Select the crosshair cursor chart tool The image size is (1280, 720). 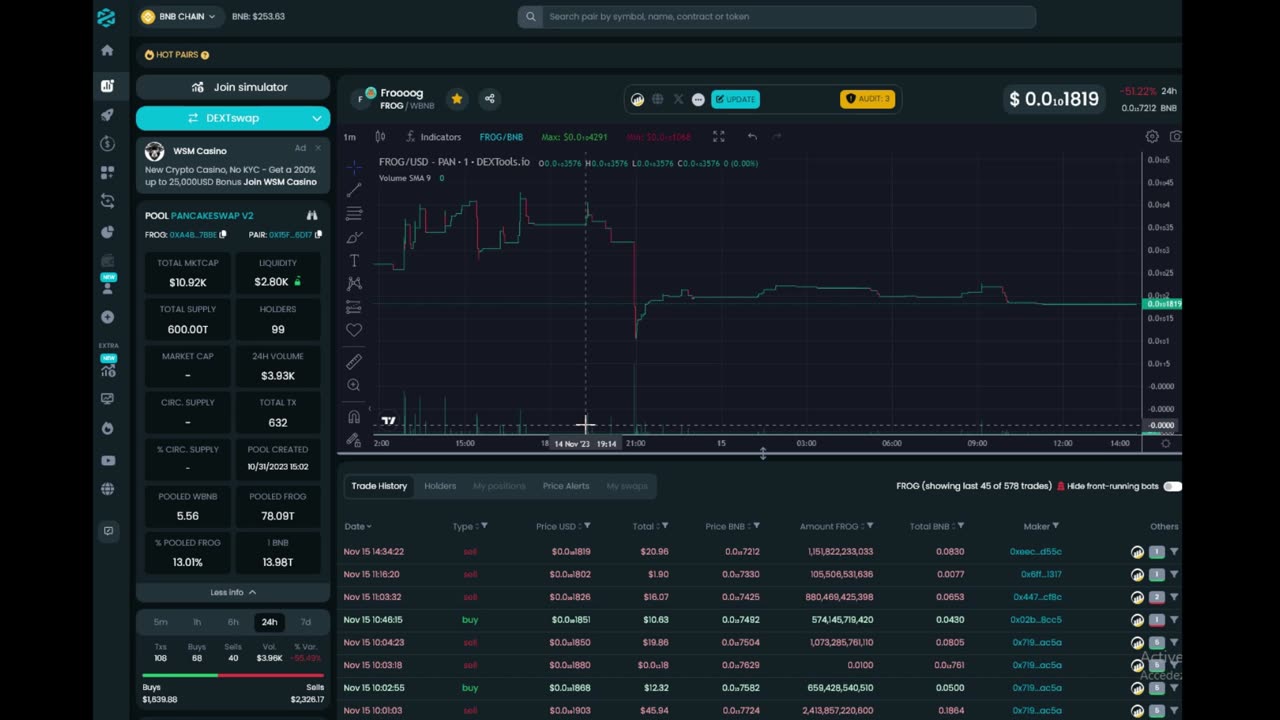pos(354,166)
